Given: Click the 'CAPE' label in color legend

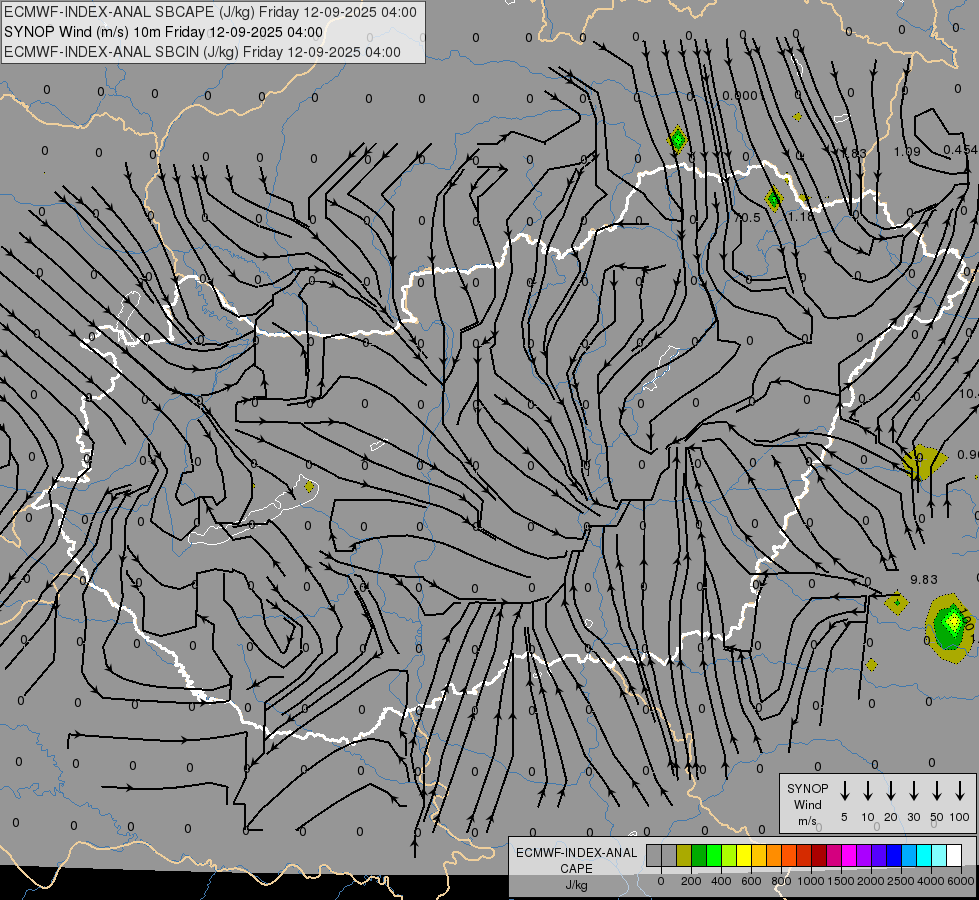Looking at the screenshot, I should (x=576, y=868).
